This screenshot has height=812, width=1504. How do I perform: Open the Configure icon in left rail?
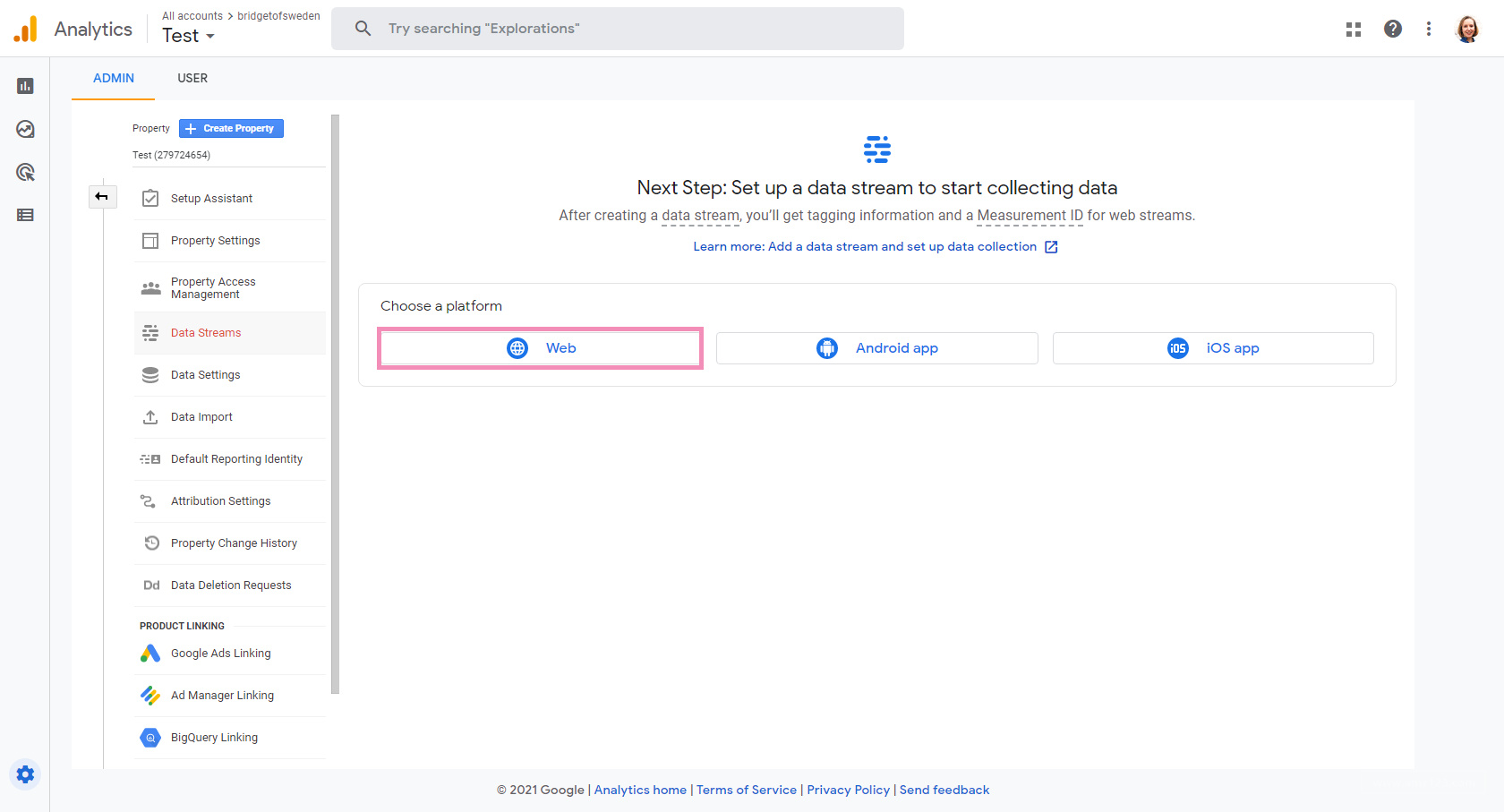tap(25, 215)
